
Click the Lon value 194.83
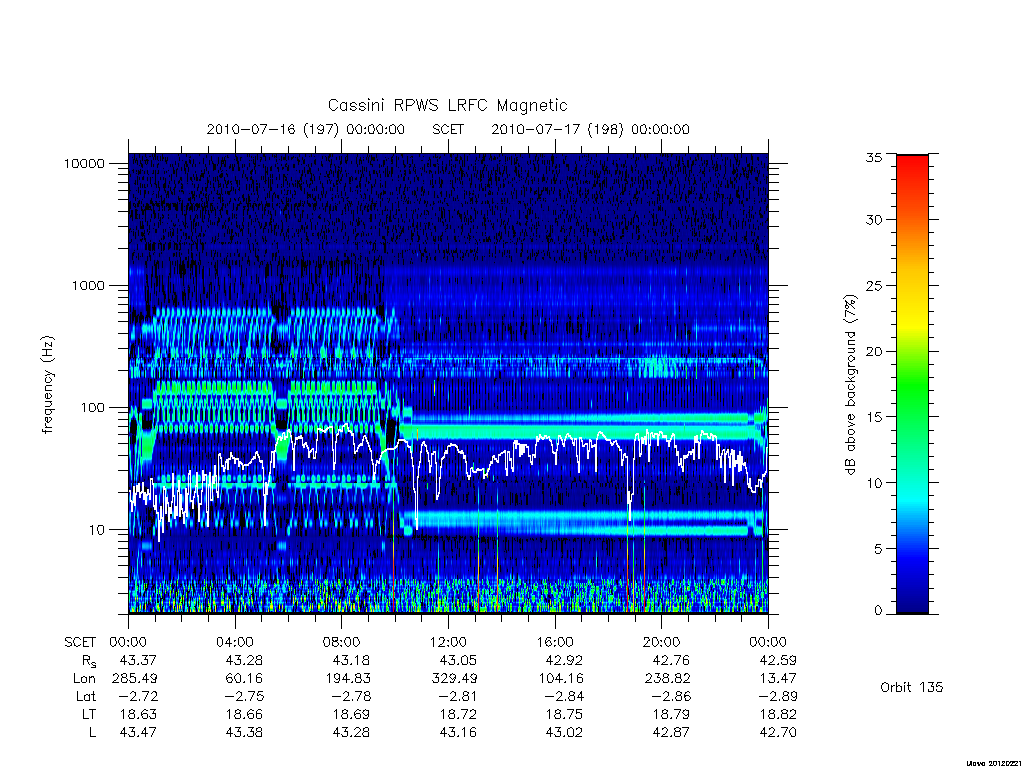tap(347, 679)
